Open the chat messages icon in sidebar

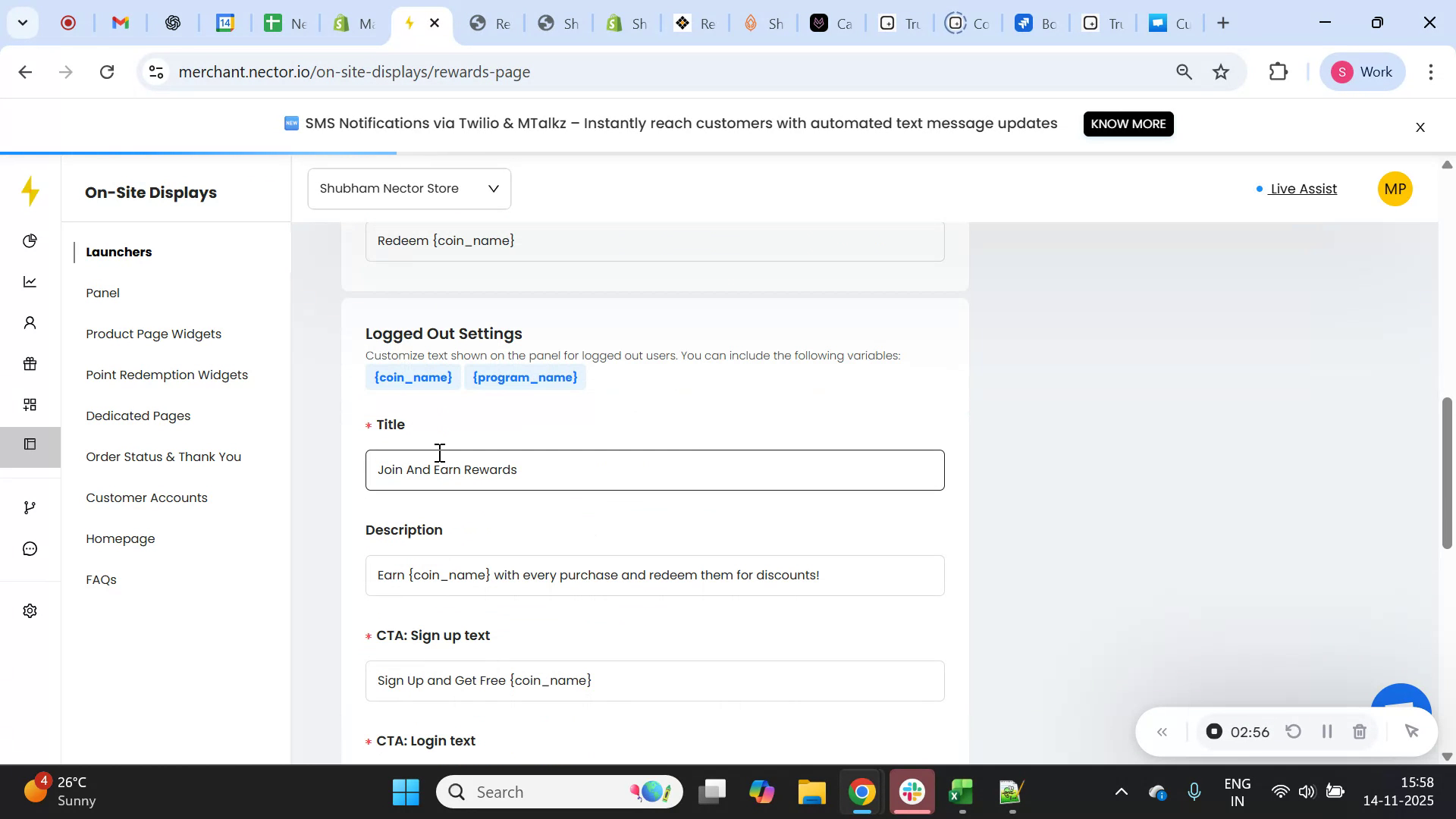coord(30,548)
